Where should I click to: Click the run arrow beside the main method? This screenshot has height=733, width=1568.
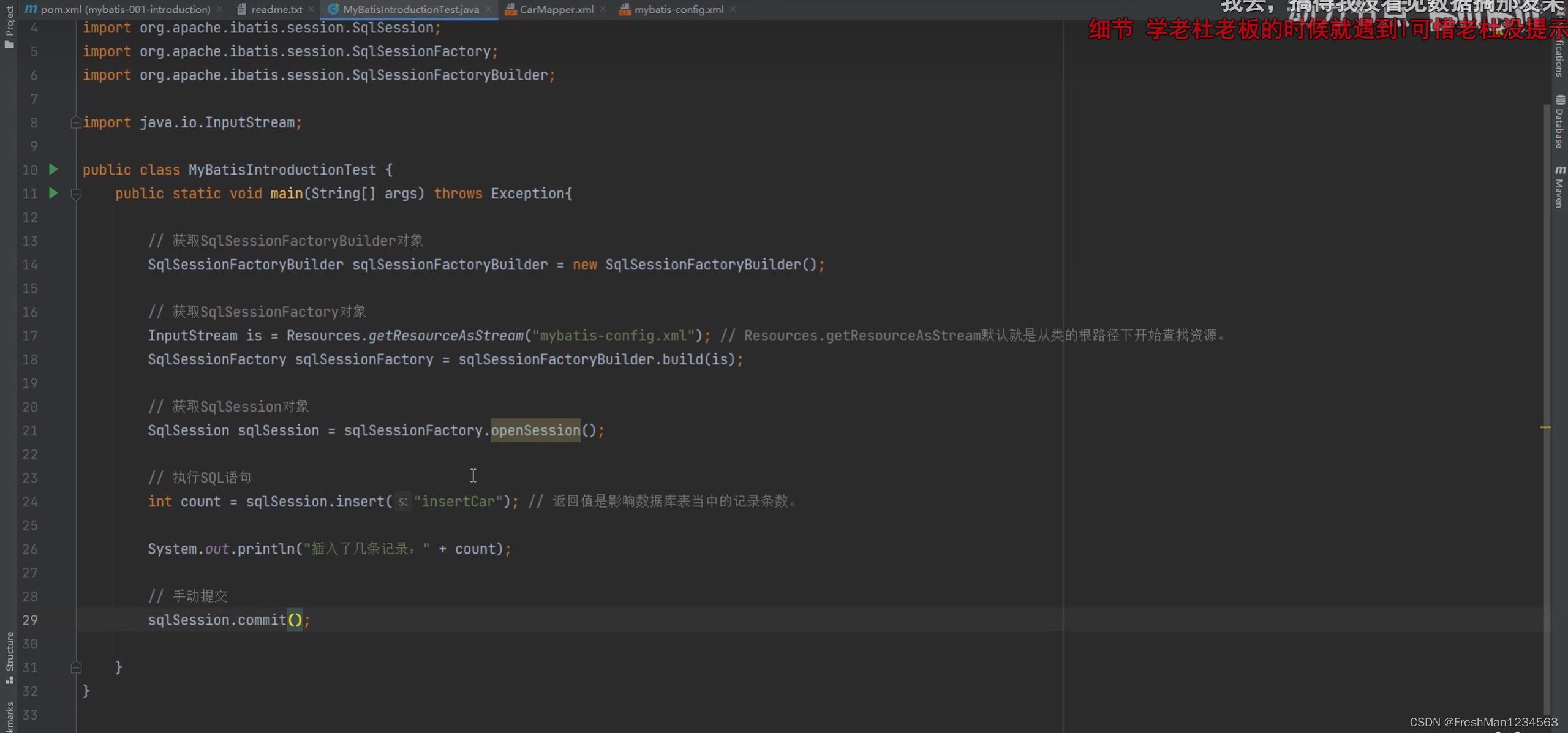coord(53,193)
